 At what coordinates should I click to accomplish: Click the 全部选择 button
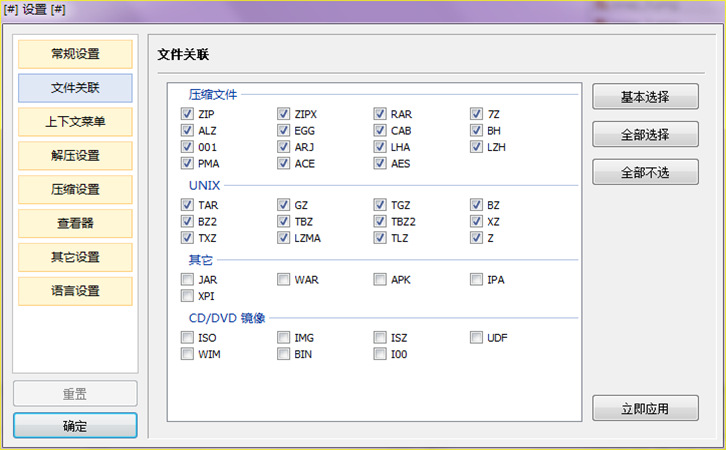644,134
